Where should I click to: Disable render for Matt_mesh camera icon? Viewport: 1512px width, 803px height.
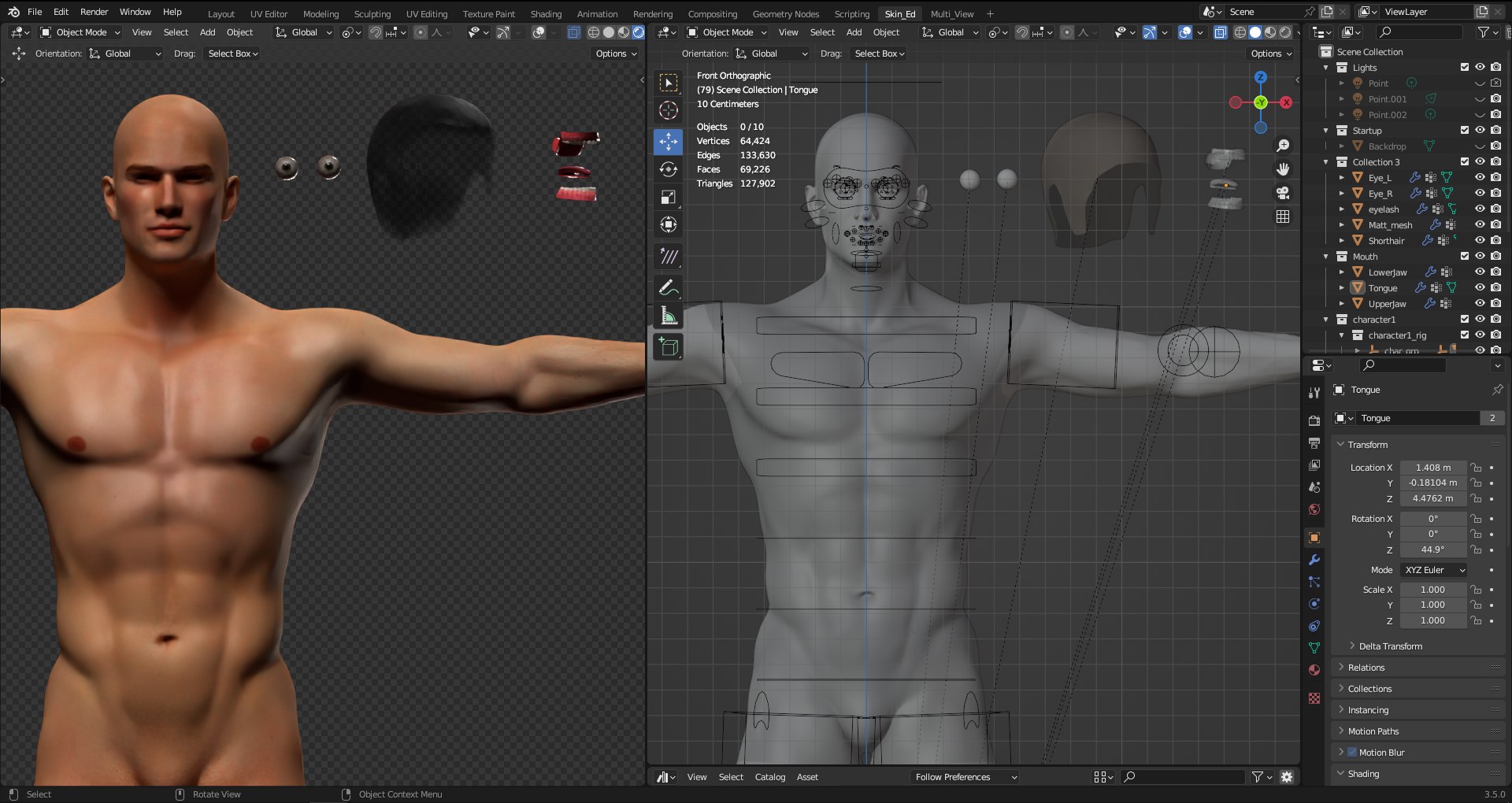point(1495,224)
